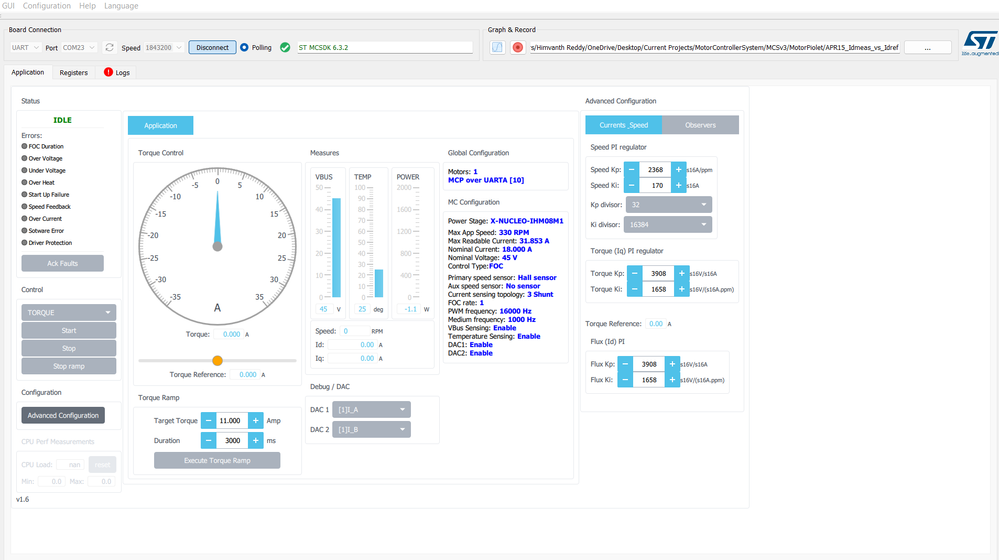This screenshot has height=560, width=999.
Task: Decrease ramp Duration with minus button
Action: pyautogui.click(x=208, y=440)
